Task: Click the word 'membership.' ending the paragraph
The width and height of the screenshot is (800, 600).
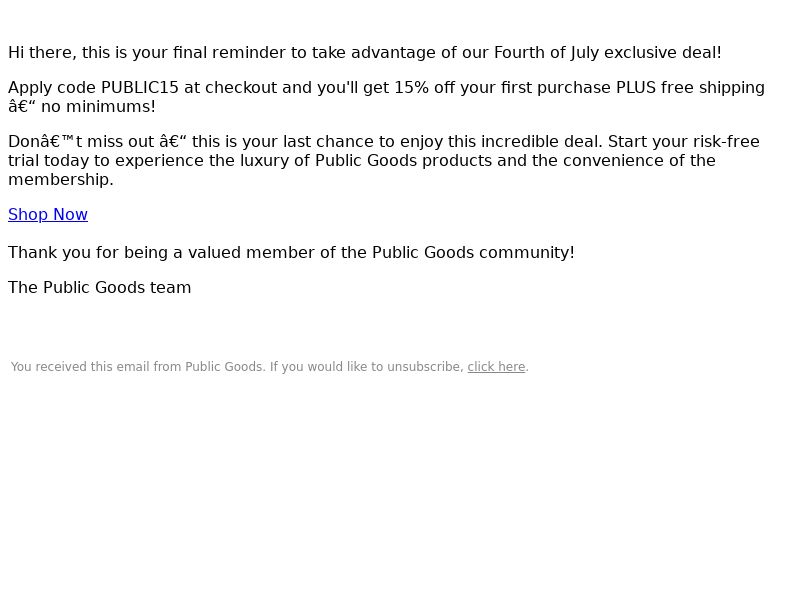Action: [61, 180]
